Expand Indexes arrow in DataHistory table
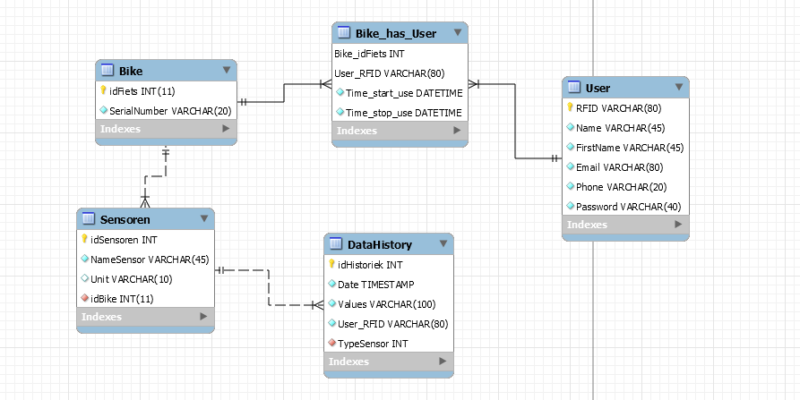Viewport: 800px width, 400px height. [443, 361]
